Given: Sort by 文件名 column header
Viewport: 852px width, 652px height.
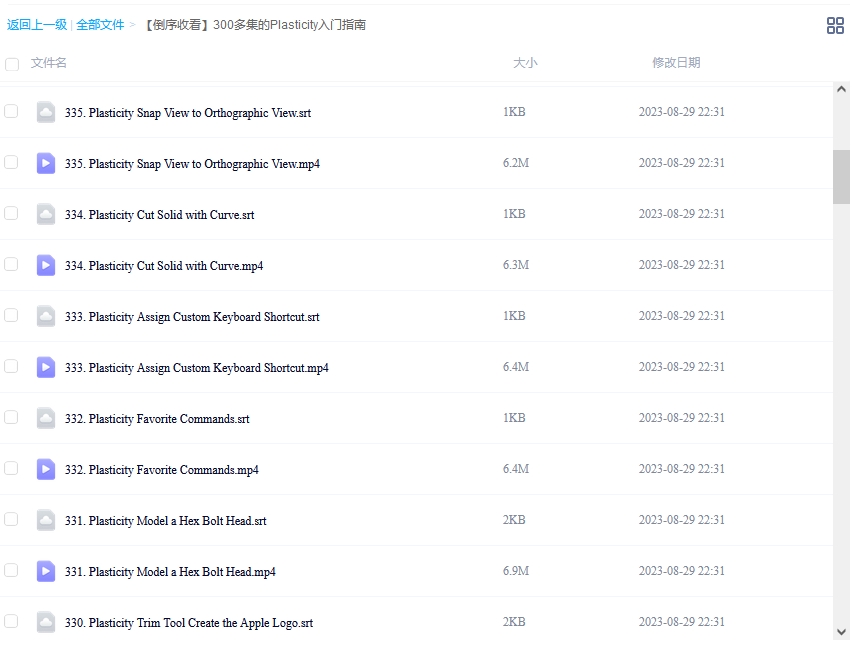Looking at the screenshot, I should pyautogui.click(x=49, y=63).
